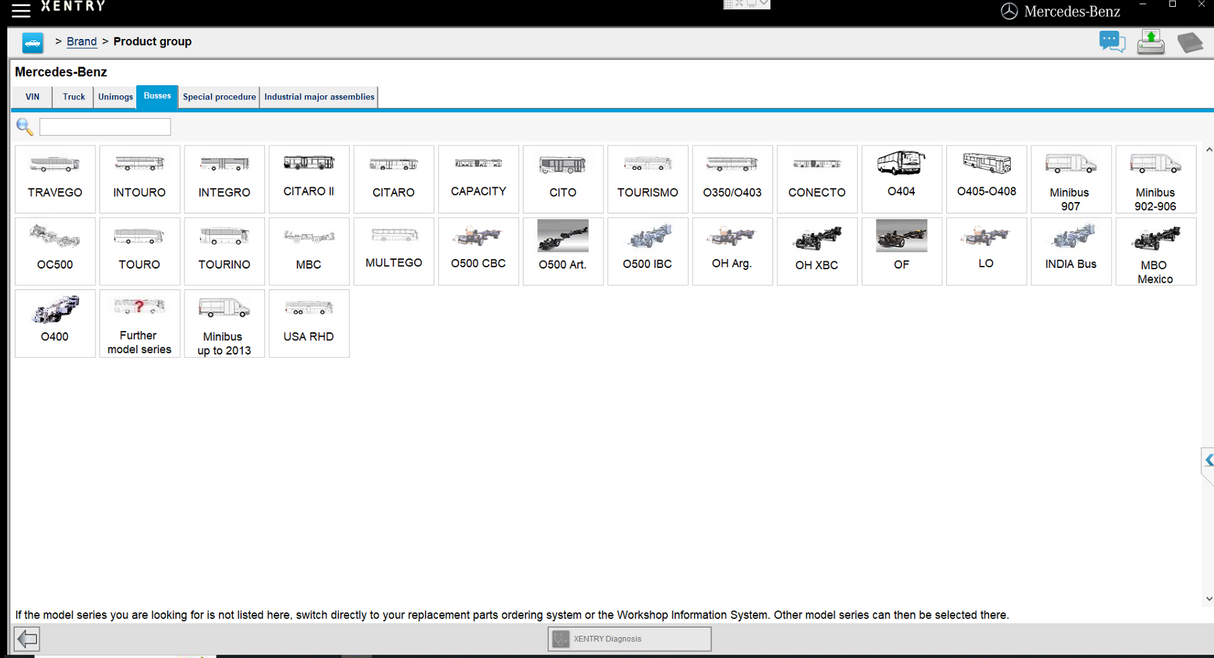This screenshot has height=658, width=1214.
Task: Select Industrial major assemblies tab
Action: coord(319,97)
